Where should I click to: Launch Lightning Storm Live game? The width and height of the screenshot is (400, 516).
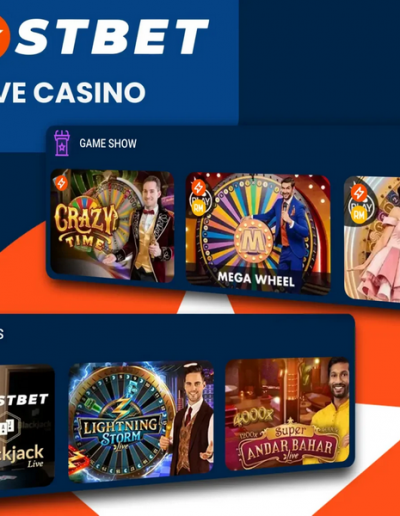(x=141, y=422)
